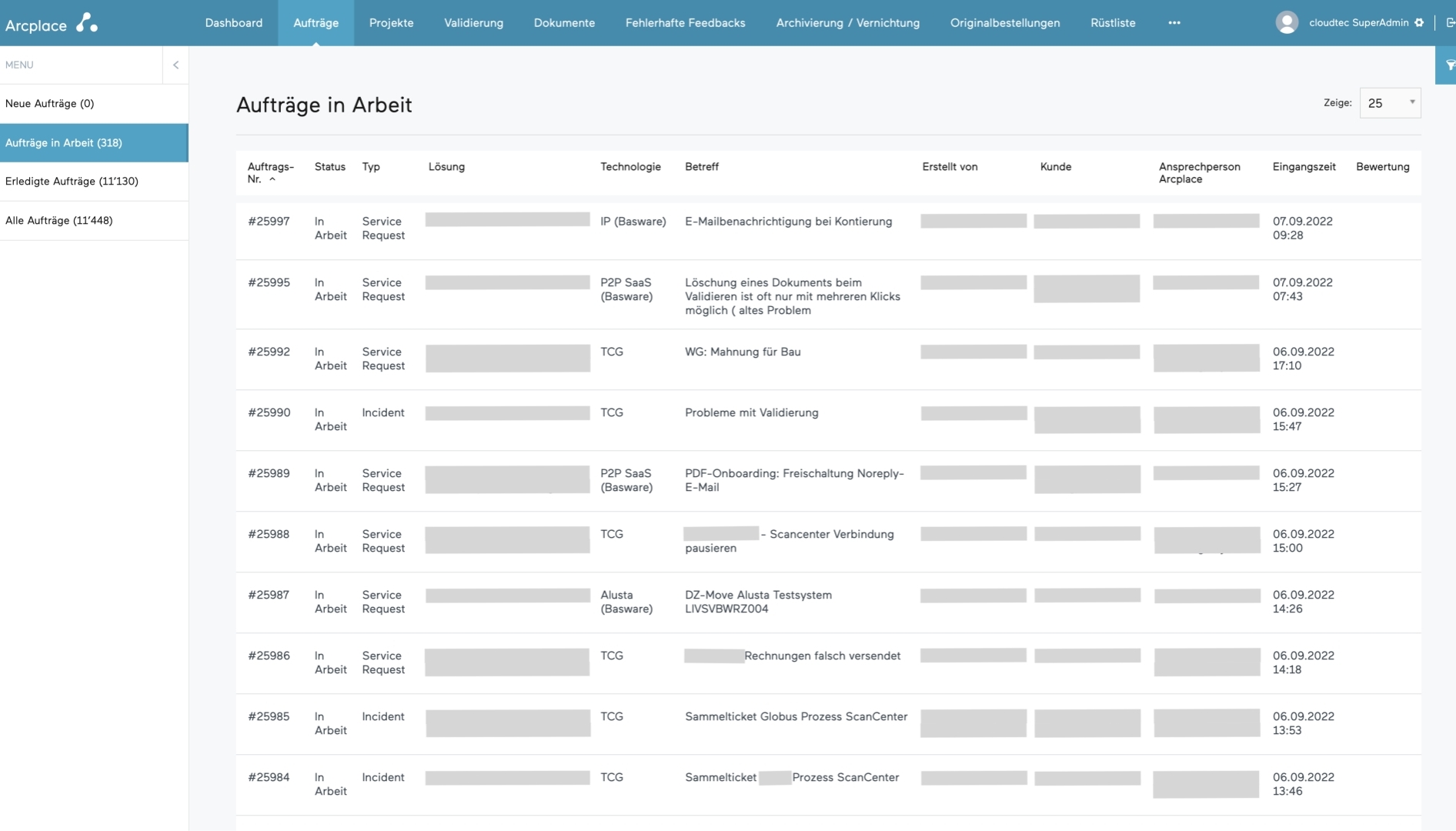
Task: Open the settings gear icon
Action: tap(1419, 23)
